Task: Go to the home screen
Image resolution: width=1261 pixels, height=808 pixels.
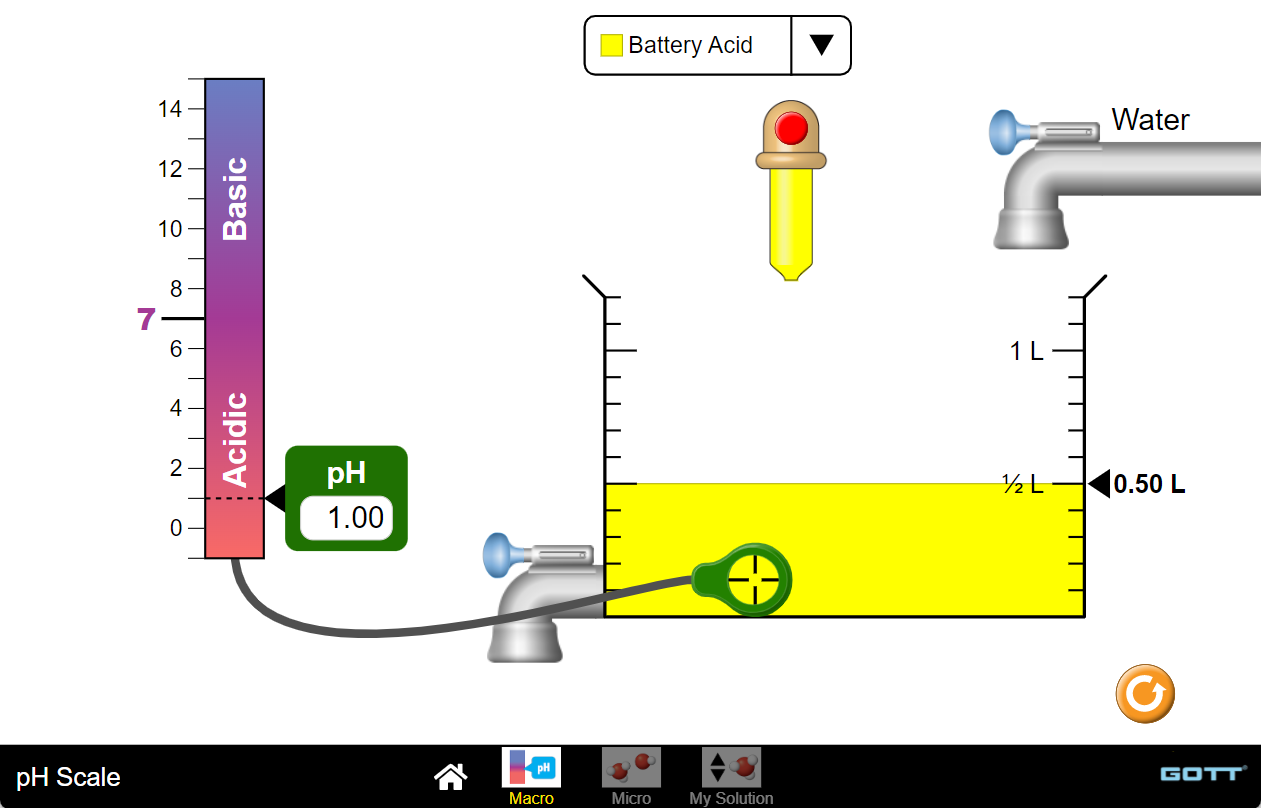Action: pos(450,776)
